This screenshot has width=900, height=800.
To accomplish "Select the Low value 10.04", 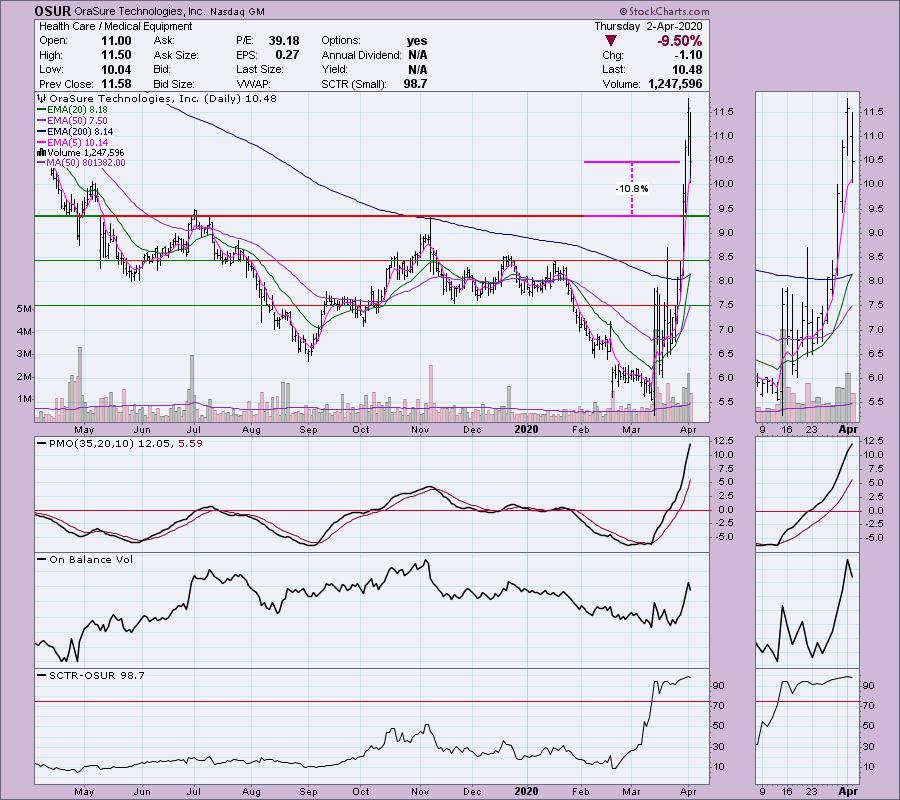I will pyautogui.click(x=117, y=69).
